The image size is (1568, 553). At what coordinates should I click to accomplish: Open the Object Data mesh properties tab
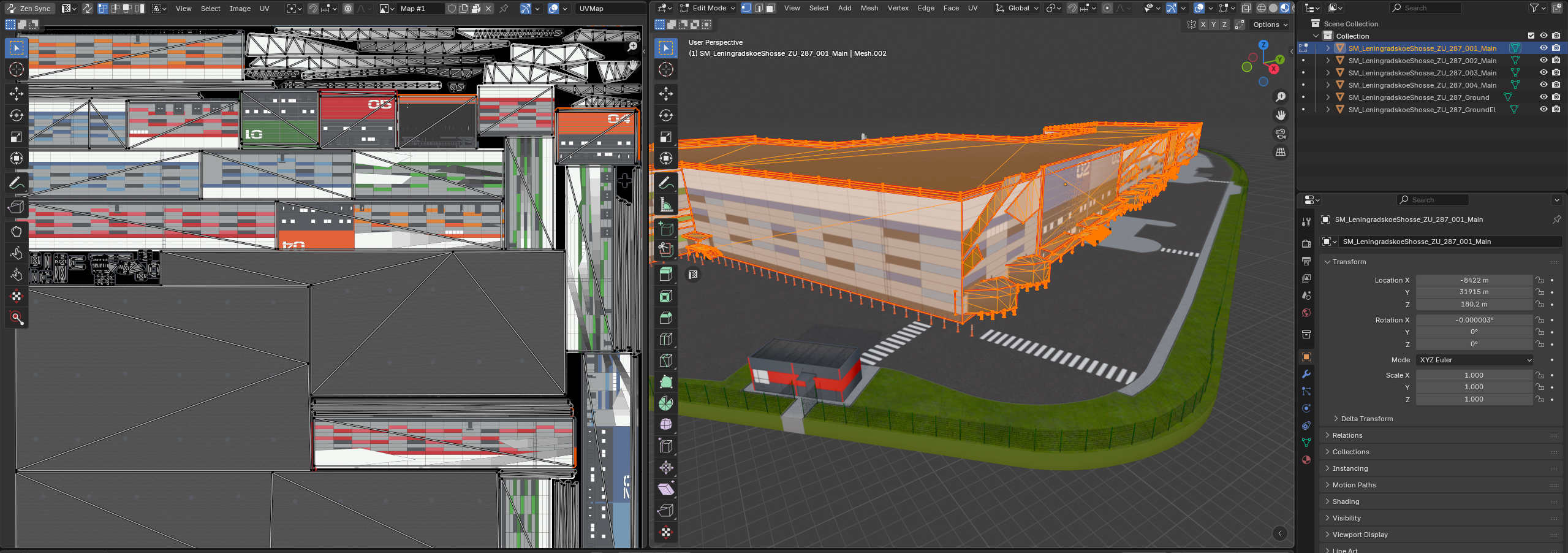click(1306, 443)
